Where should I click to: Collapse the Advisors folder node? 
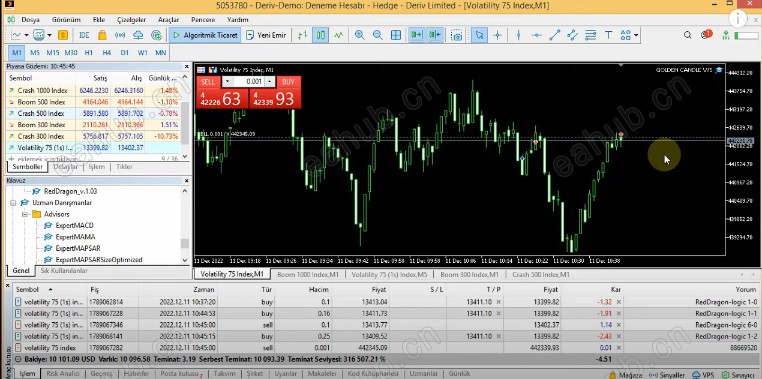coord(25,214)
